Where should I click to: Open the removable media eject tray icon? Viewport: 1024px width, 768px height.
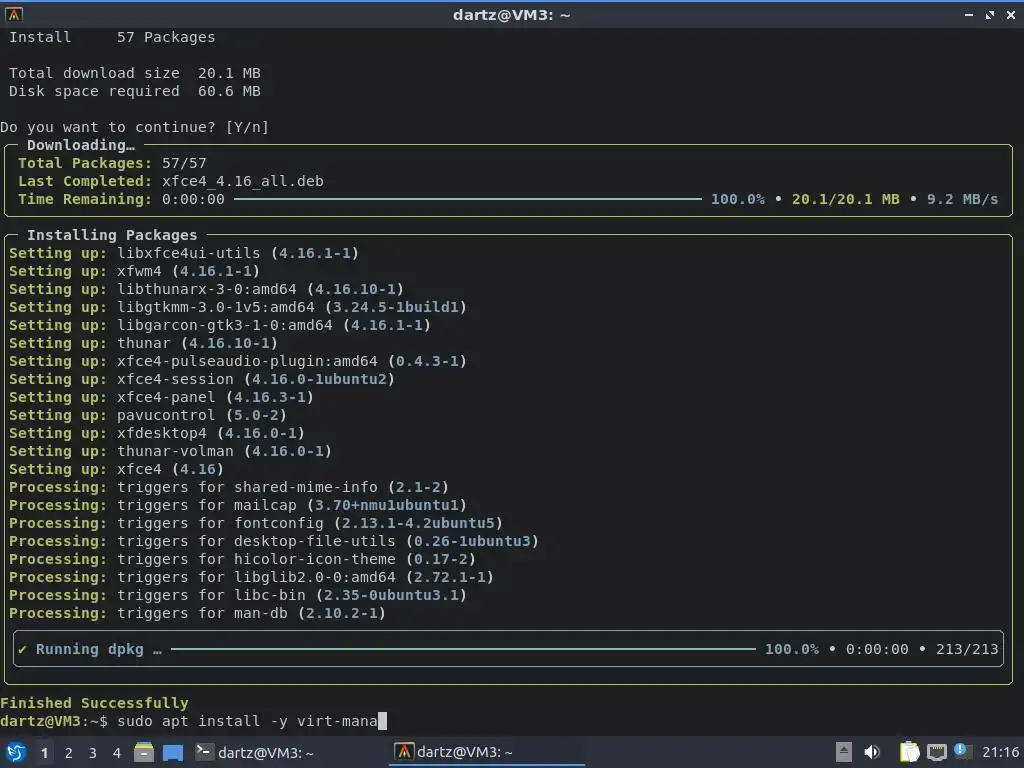pos(844,752)
